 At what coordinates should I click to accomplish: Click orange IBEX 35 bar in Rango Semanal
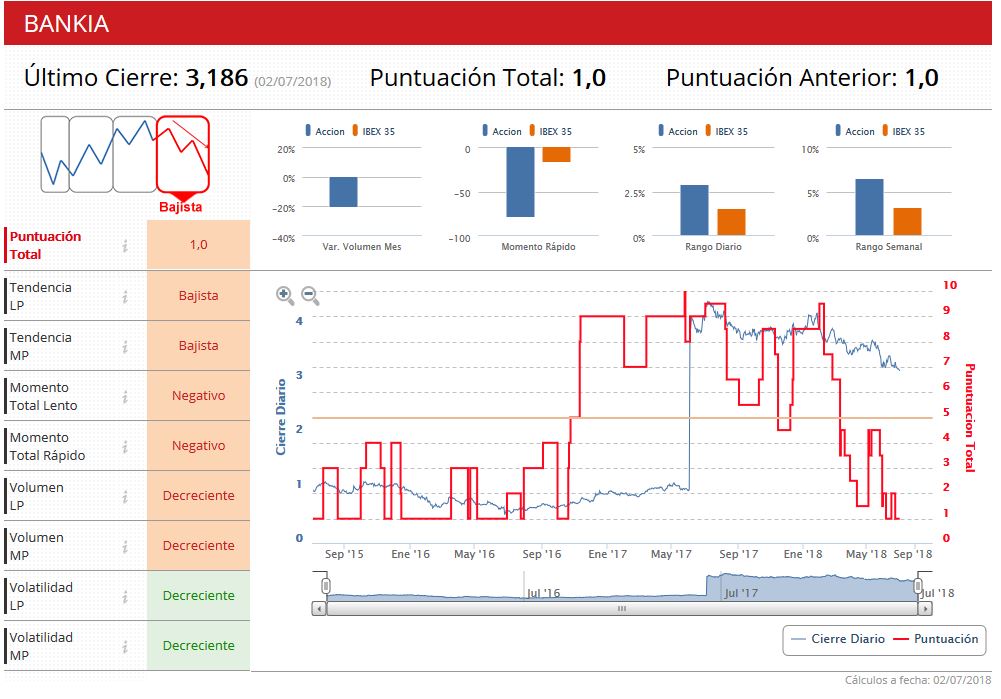(907, 222)
